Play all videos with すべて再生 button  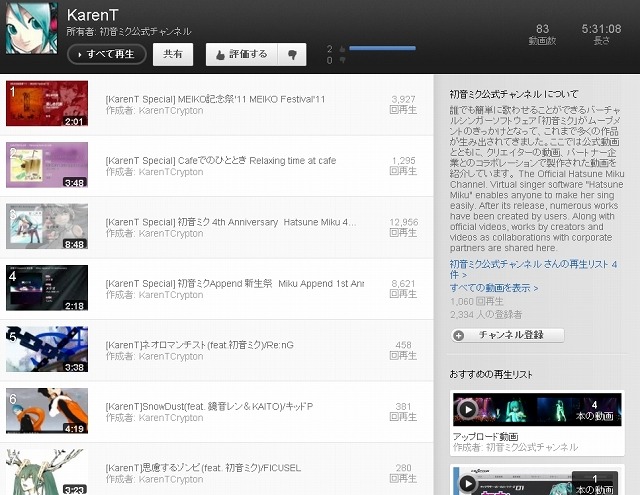pyautogui.click(x=107, y=54)
